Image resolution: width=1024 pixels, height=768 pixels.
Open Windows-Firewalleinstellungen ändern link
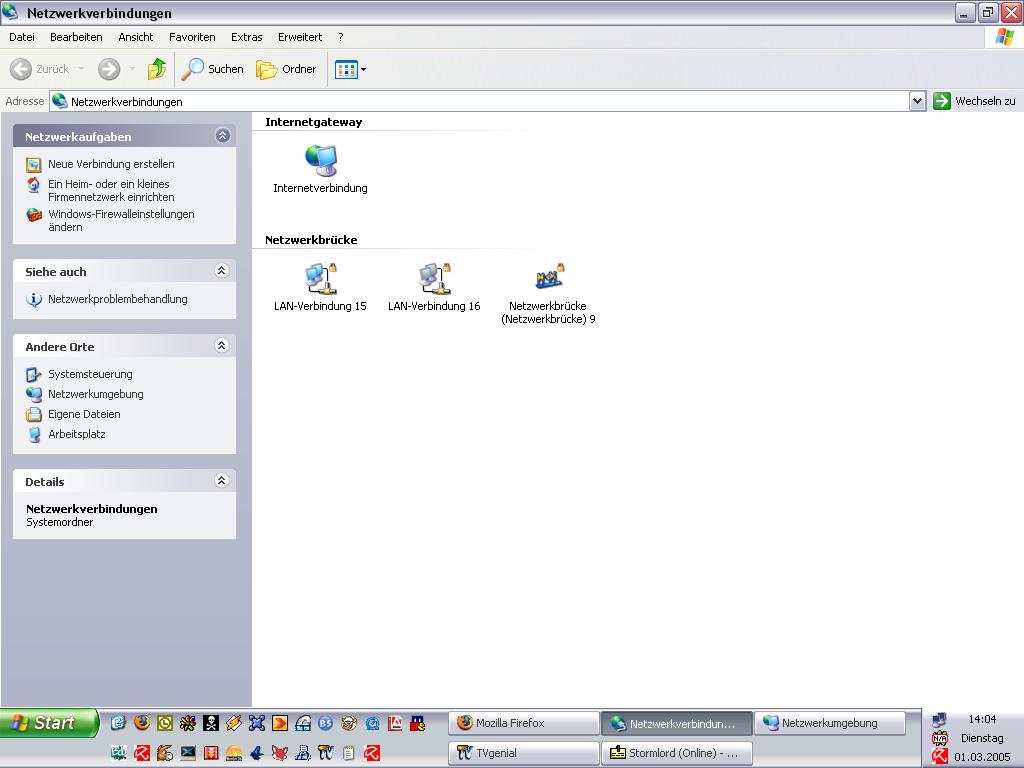tap(121, 221)
